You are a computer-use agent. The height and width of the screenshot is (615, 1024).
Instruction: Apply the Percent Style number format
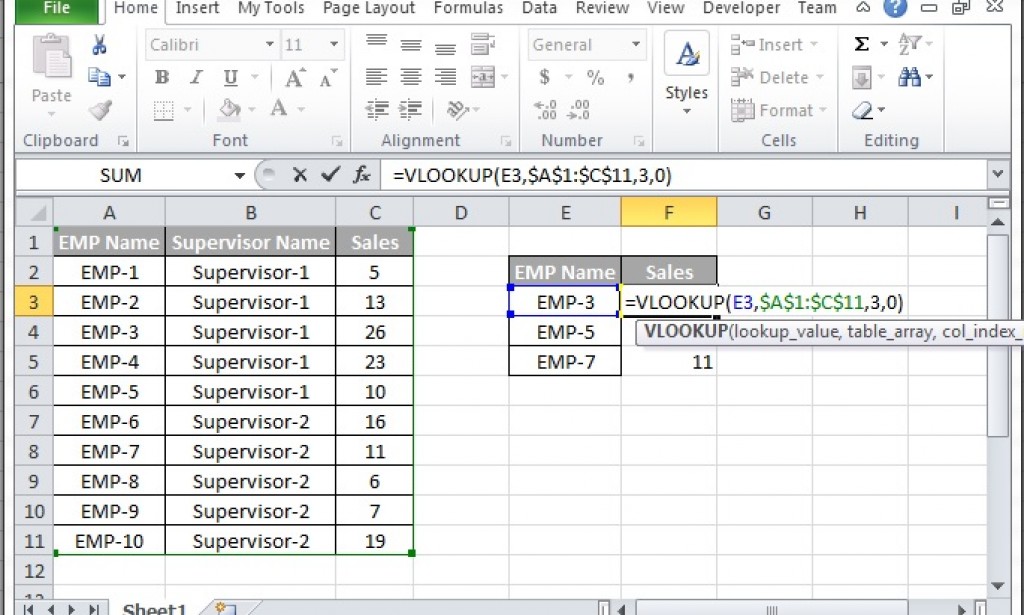(x=594, y=76)
